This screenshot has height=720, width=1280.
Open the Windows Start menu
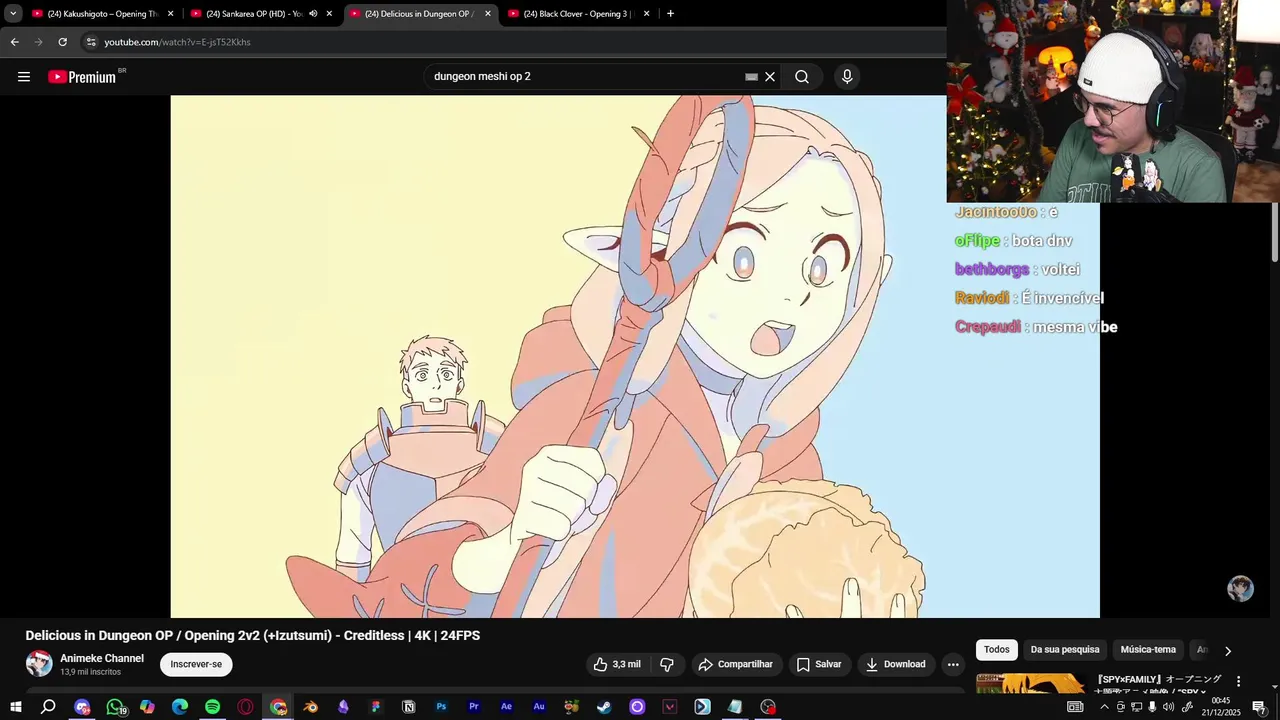pyautogui.click(x=16, y=707)
